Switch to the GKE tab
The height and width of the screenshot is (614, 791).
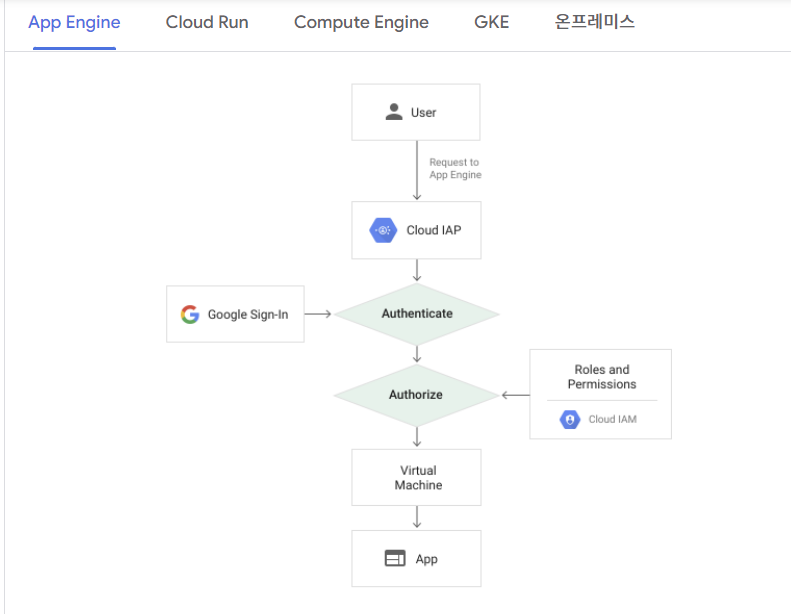click(x=491, y=22)
